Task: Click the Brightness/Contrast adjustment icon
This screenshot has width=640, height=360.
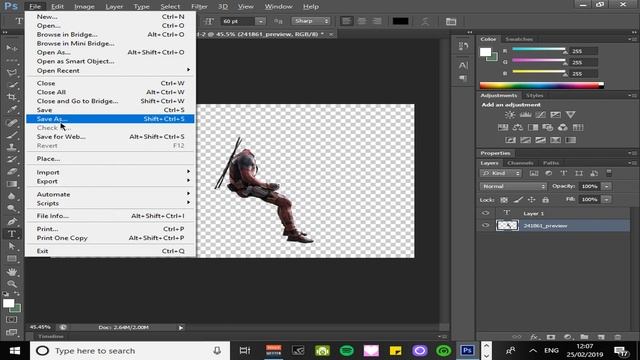Action: [x=510, y=115]
